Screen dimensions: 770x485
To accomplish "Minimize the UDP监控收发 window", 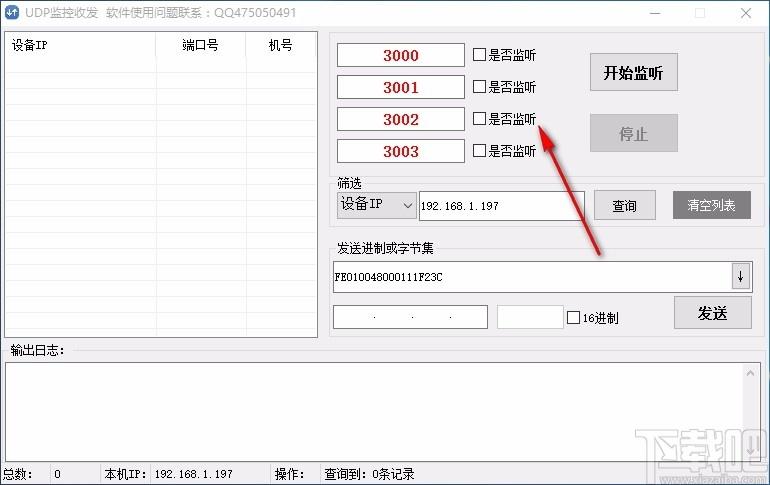I will coord(655,13).
